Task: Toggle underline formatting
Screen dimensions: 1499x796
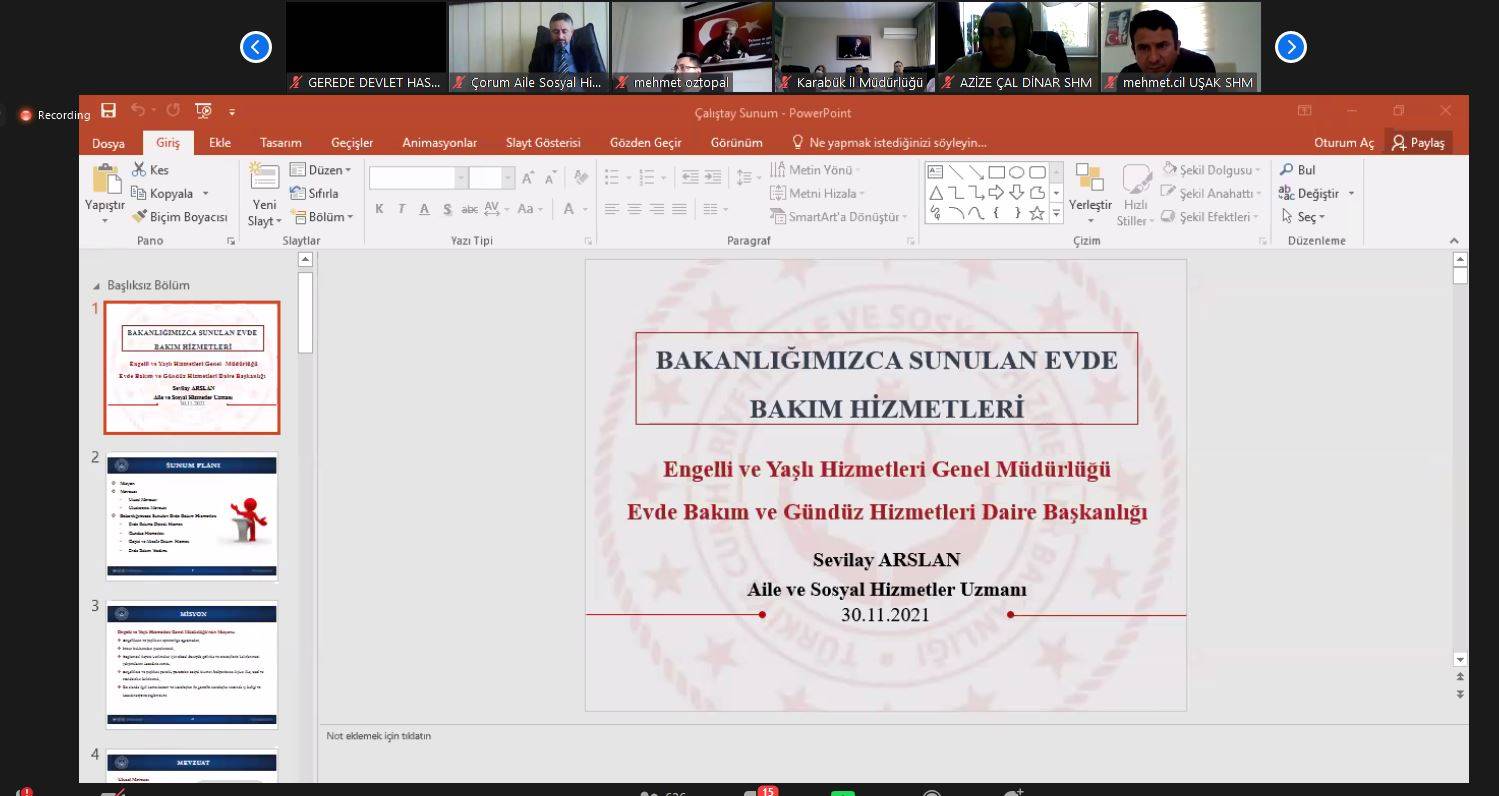Action: [424, 209]
